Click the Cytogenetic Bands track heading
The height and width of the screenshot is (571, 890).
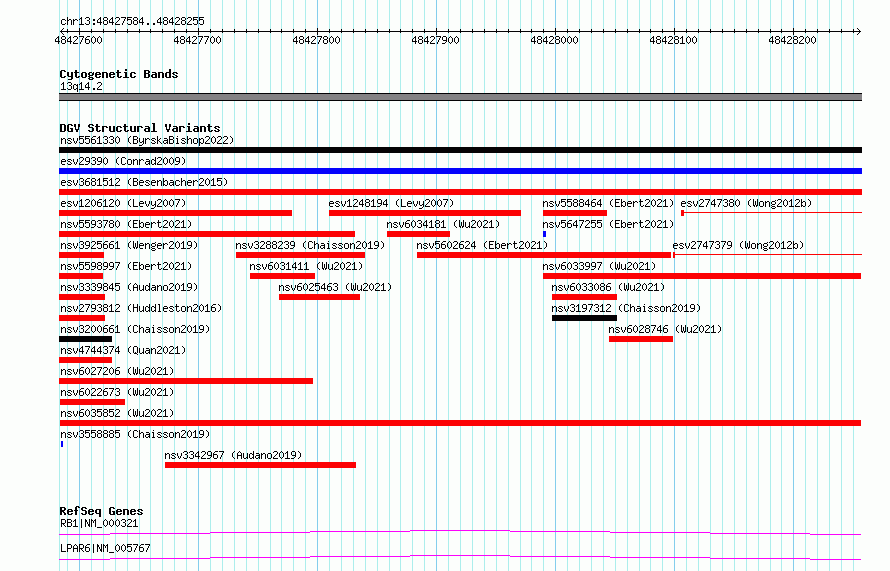point(119,74)
